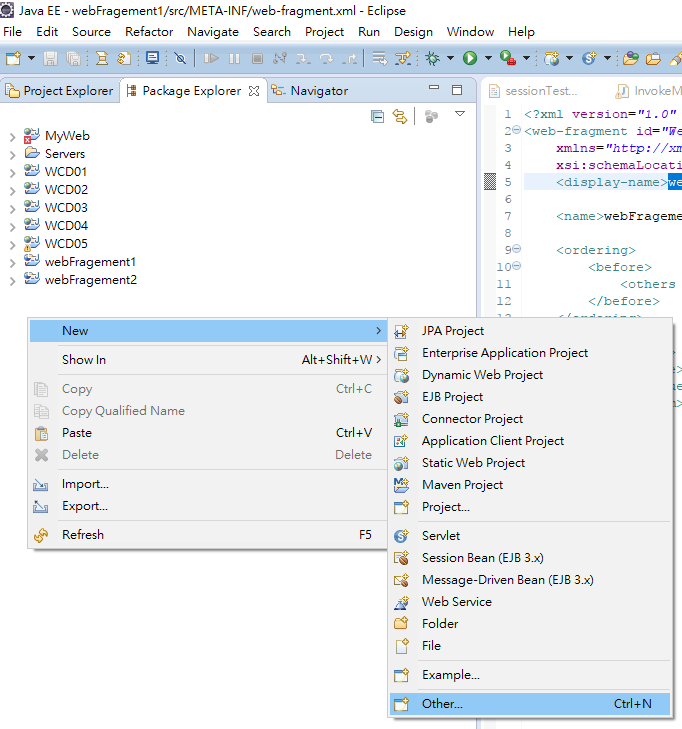The image size is (682, 729).
Task: Toggle Link with Editor in Package Explorer
Action: click(x=400, y=116)
